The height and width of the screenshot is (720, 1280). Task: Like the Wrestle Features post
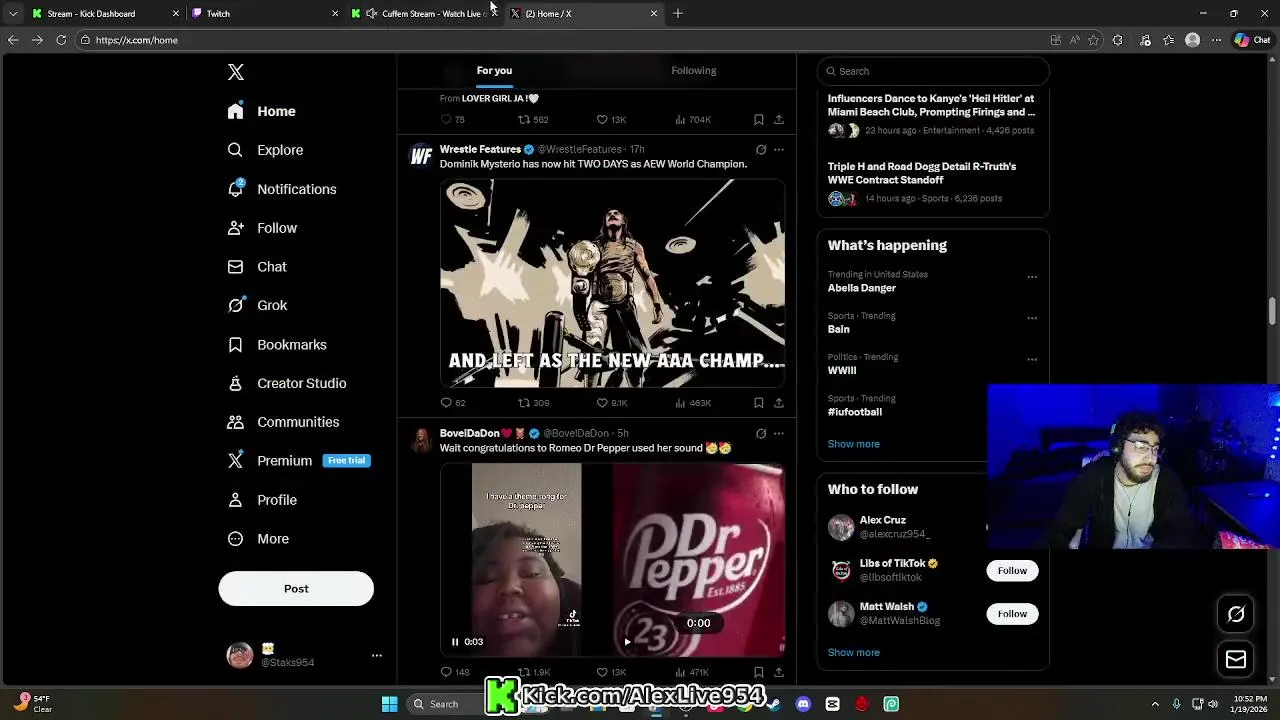coord(602,403)
